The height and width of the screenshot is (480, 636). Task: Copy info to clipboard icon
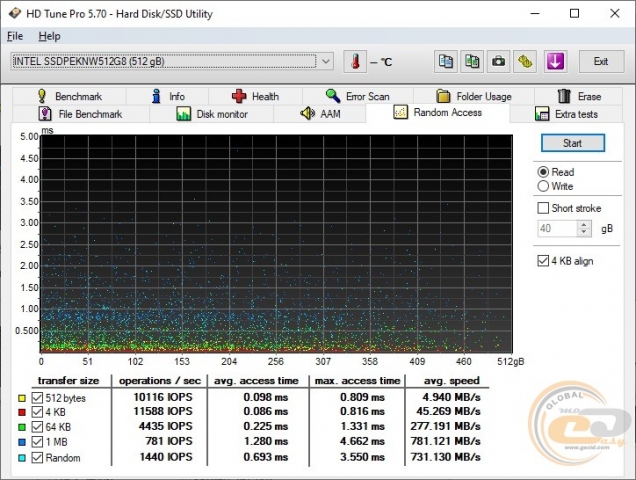(x=446, y=62)
